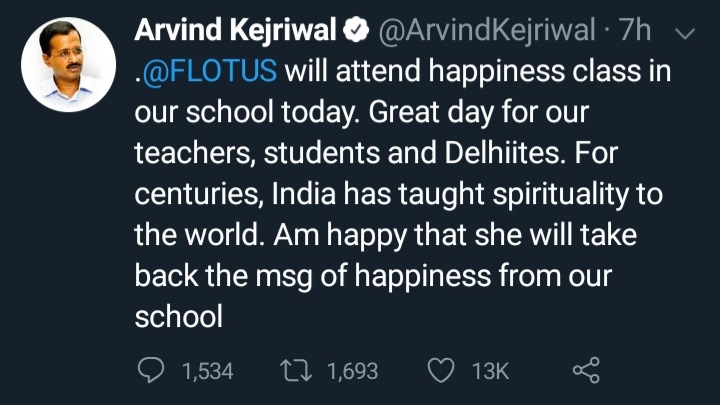Like the tweet with the heart icon
This screenshot has height=405, width=720.
point(440,371)
